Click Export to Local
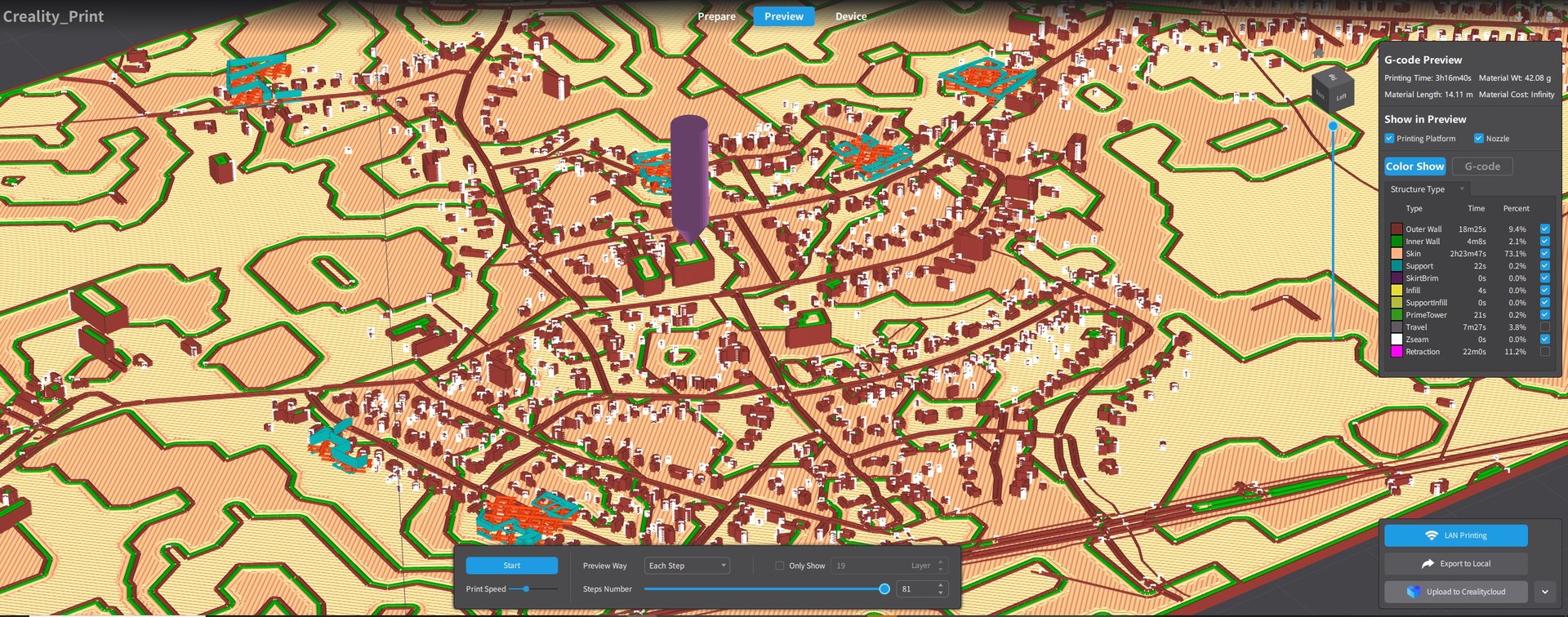This screenshot has width=1568, height=617. tap(1456, 564)
